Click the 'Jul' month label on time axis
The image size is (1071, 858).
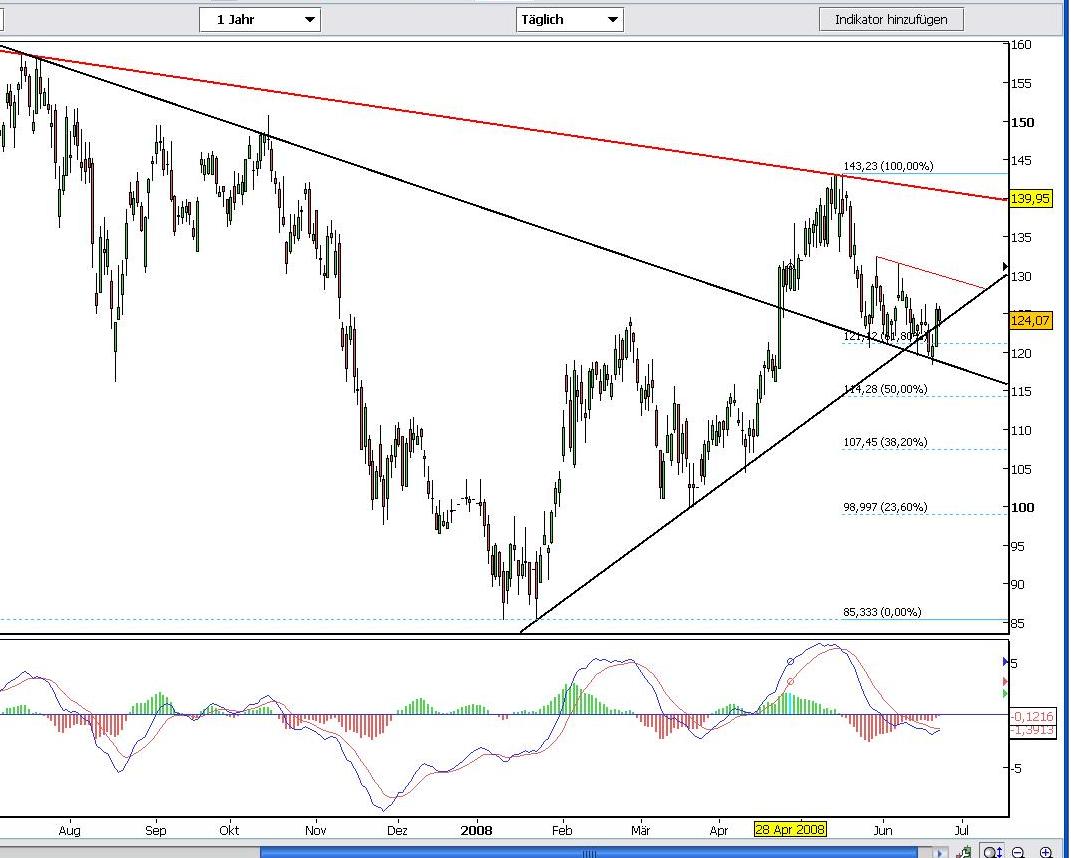coord(962,831)
